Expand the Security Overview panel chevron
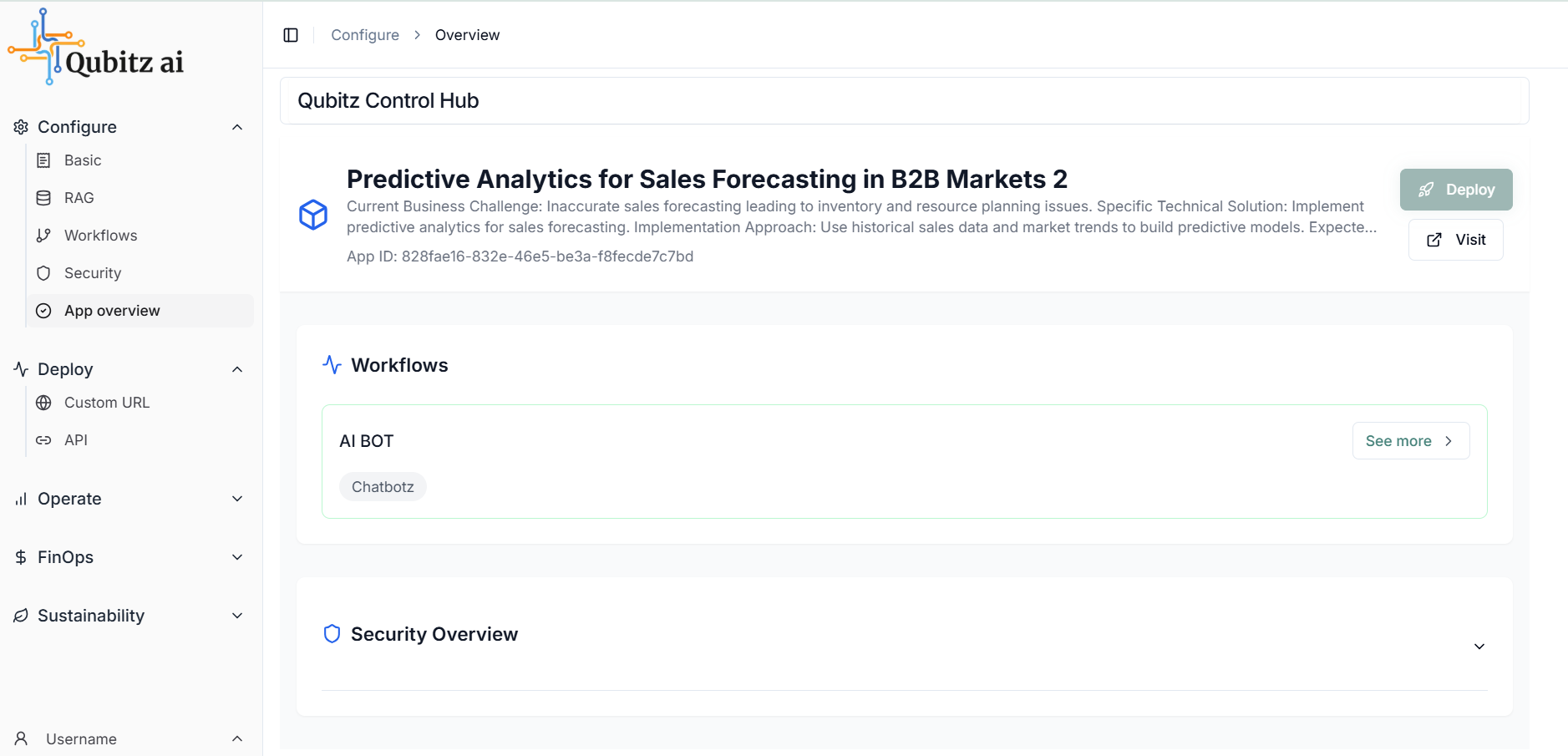Viewport: 1568px width, 756px height. coord(1479,647)
